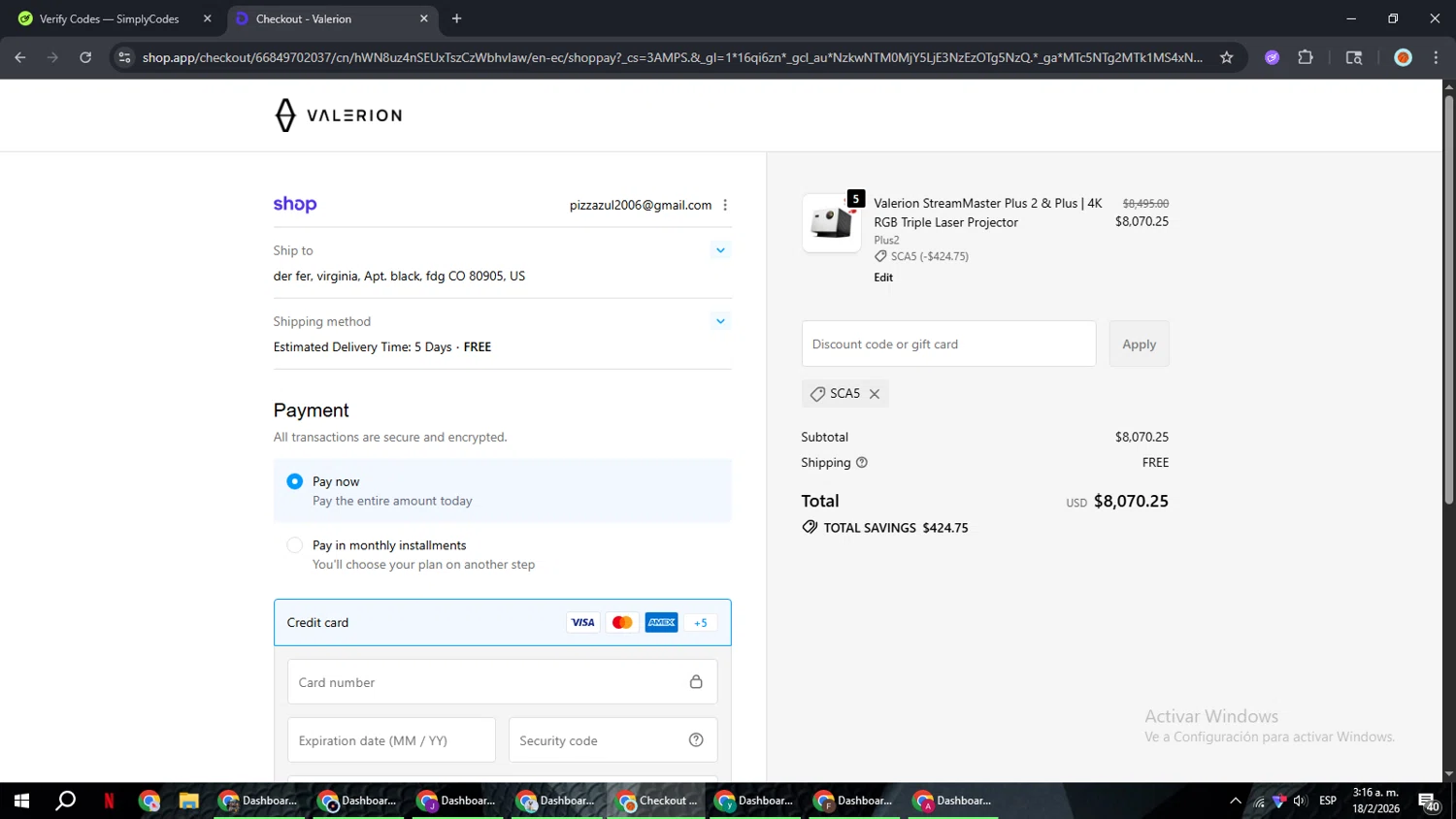Click the pizzazul2006@gmail.com email
The height and width of the screenshot is (819, 1456).
point(641,205)
